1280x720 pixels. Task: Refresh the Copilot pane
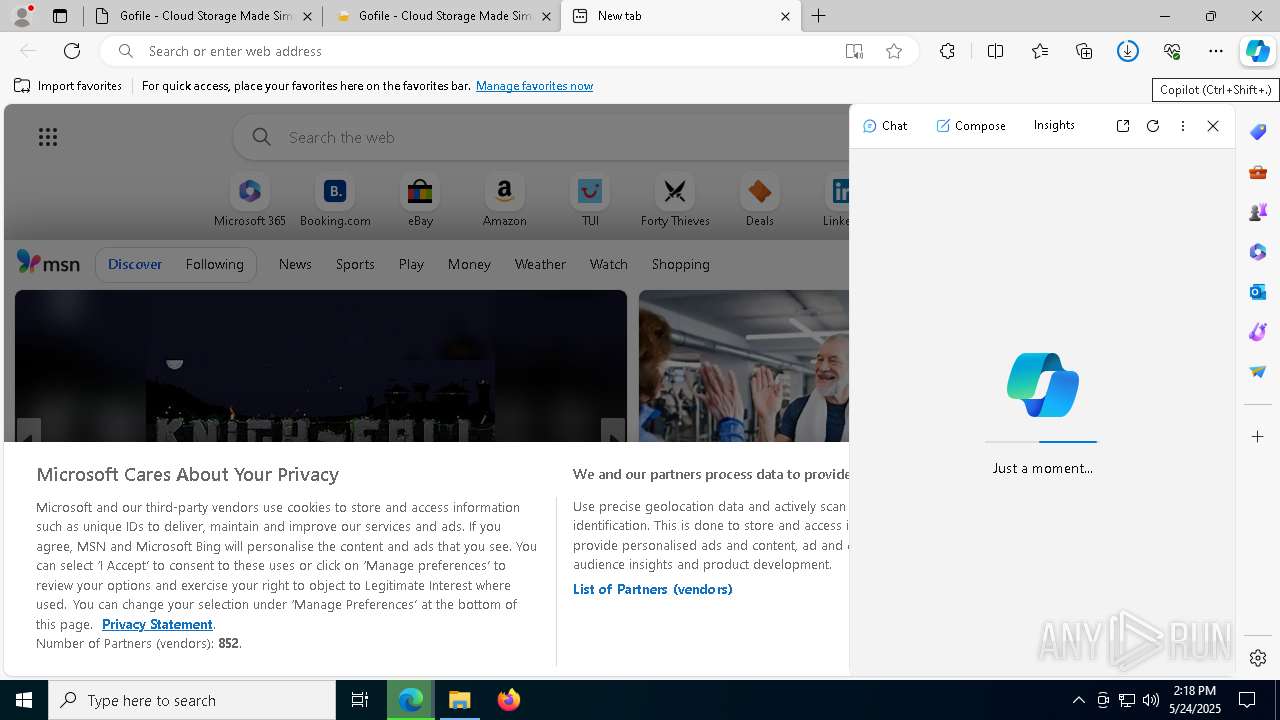coord(1153,126)
